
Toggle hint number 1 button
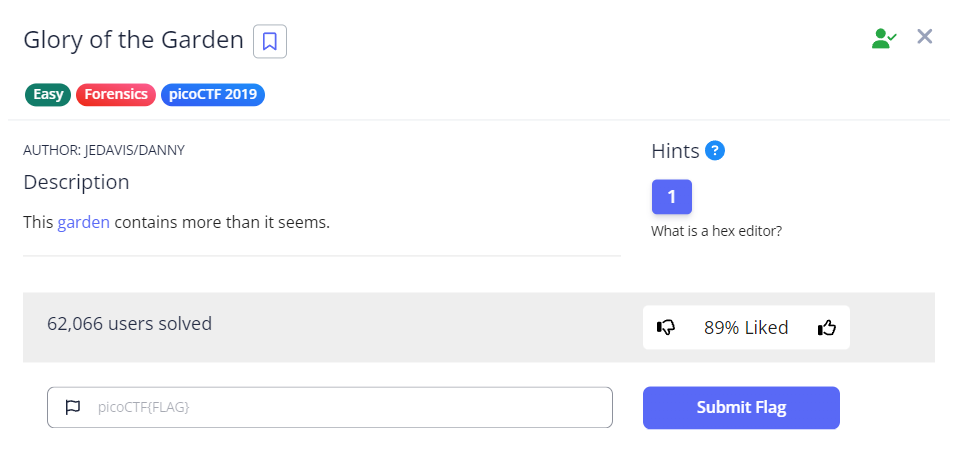[672, 197]
